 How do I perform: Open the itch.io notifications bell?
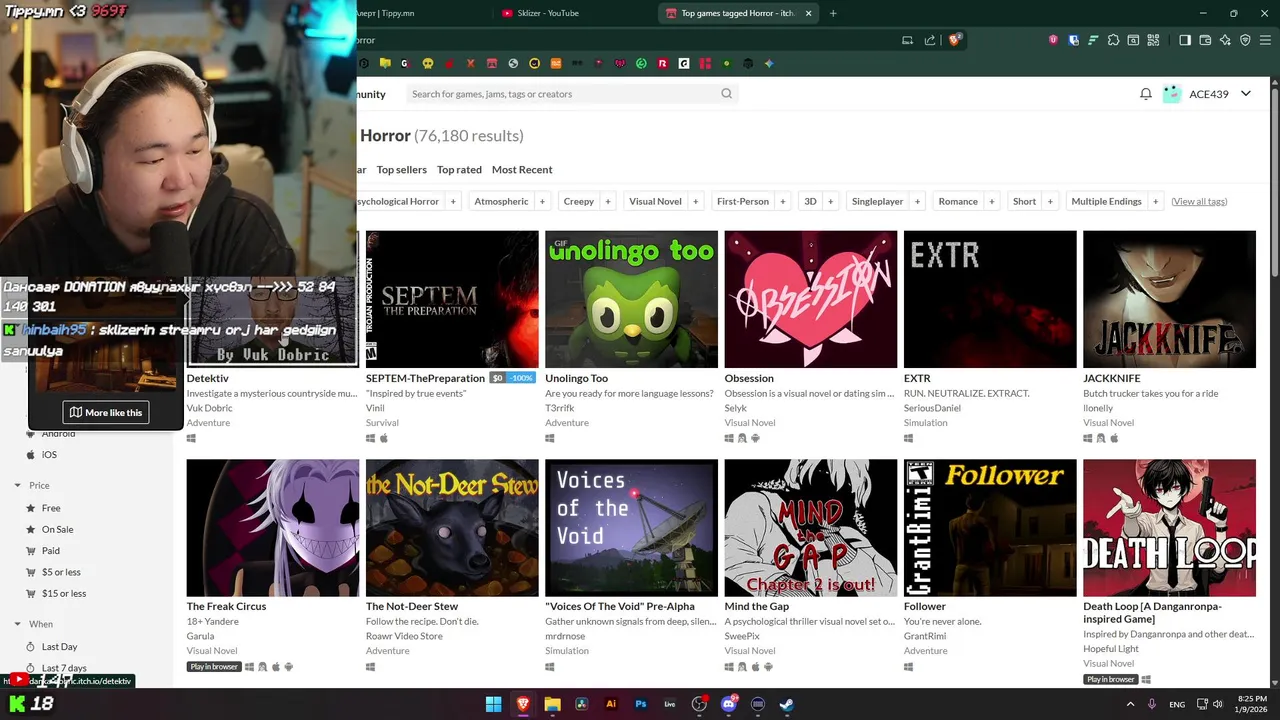pos(1145,94)
